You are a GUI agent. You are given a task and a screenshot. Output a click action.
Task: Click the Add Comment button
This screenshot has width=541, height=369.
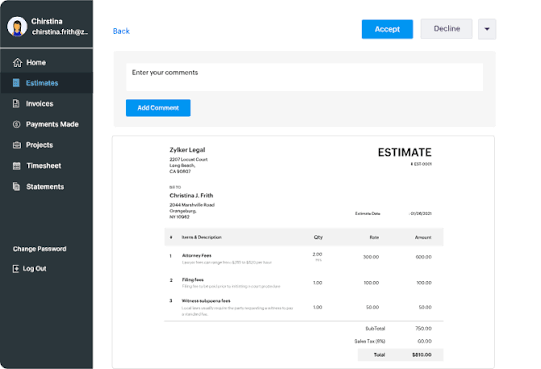(158, 108)
